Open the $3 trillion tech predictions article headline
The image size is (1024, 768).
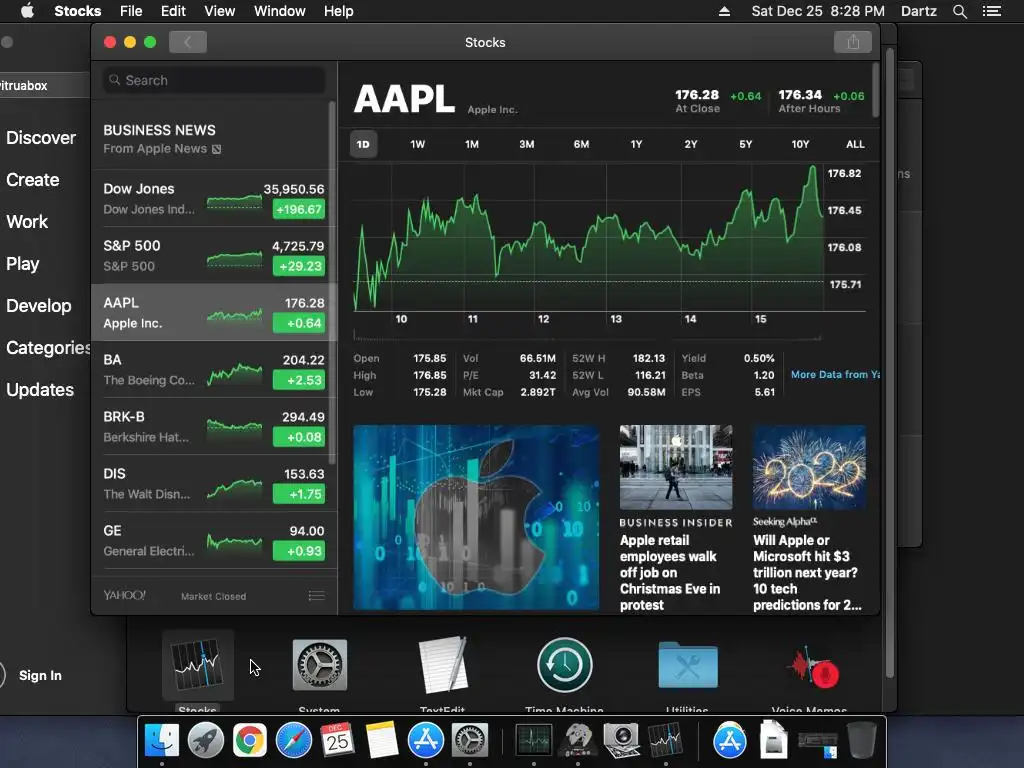807,573
